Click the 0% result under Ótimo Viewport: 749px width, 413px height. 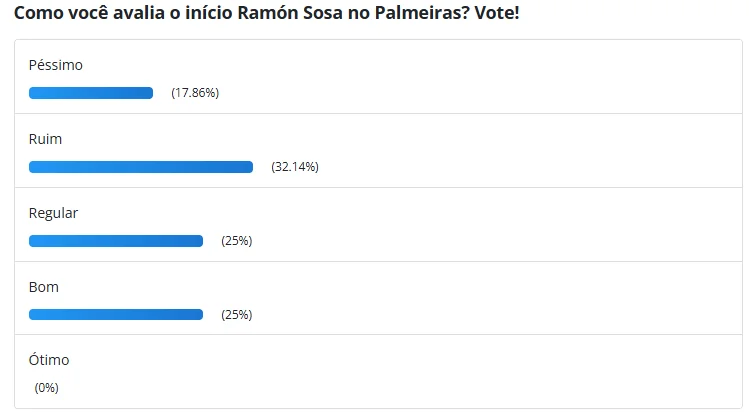coord(47,387)
